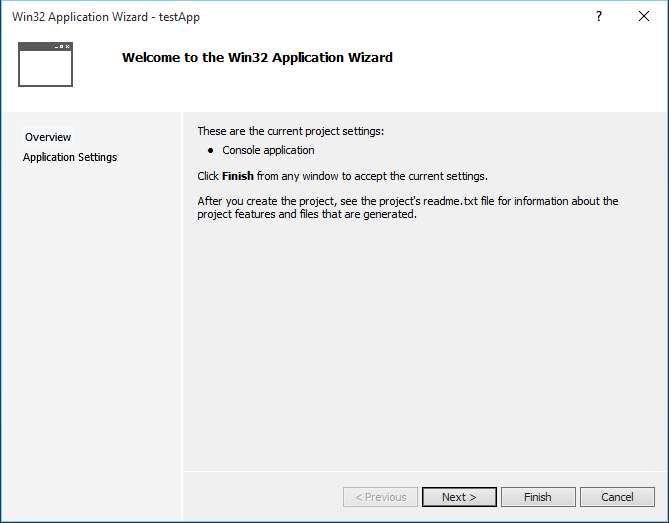Click tiny close glyph inside wizard illustration
The height and width of the screenshot is (523, 669).
tap(67, 46)
